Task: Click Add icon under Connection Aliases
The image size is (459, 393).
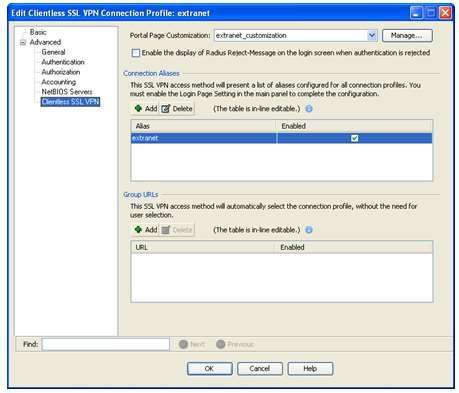Action: point(138,108)
